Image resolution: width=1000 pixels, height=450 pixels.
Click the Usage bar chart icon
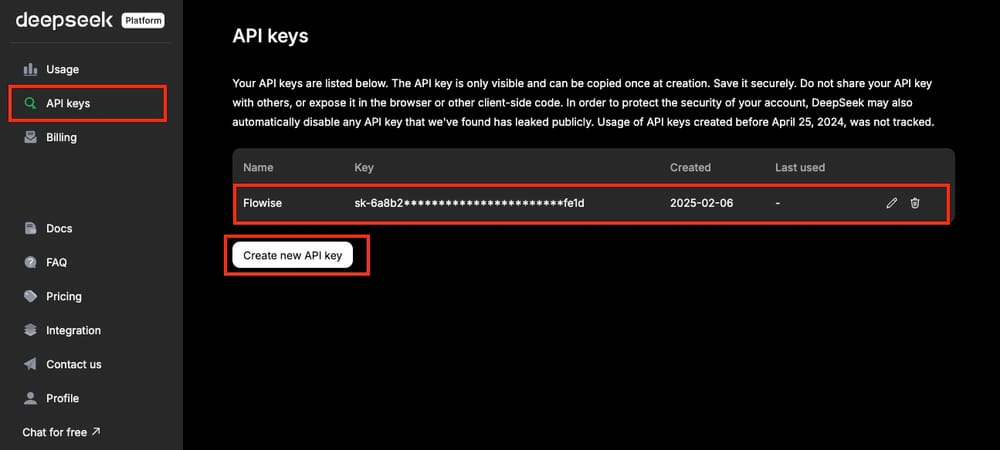(x=29, y=69)
